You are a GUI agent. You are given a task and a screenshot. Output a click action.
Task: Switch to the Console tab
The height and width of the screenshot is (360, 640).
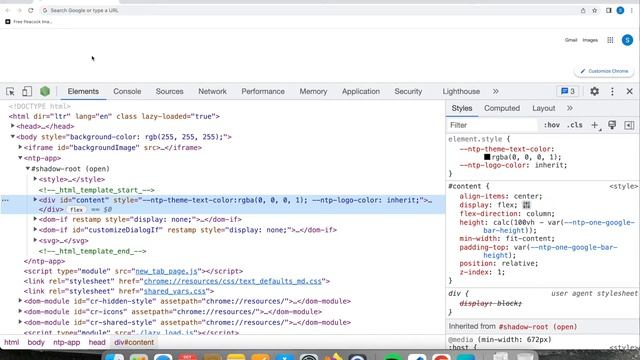coord(127,91)
